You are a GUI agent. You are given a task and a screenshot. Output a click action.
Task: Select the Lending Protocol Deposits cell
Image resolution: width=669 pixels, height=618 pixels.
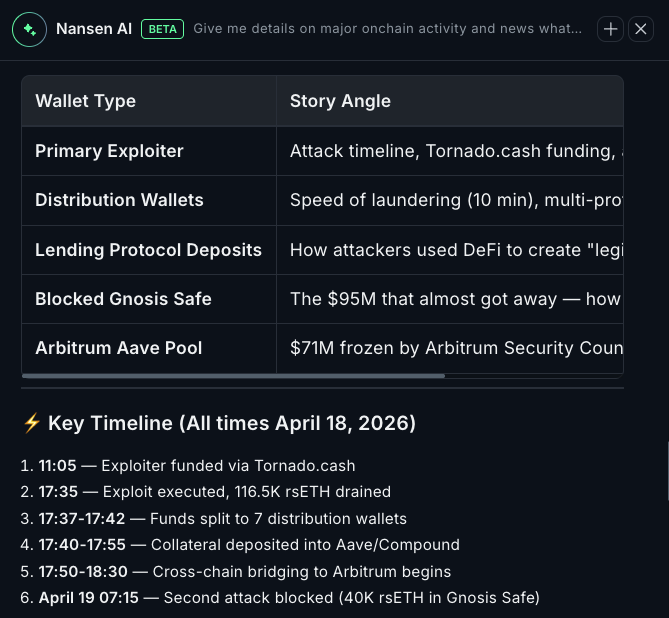click(149, 250)
